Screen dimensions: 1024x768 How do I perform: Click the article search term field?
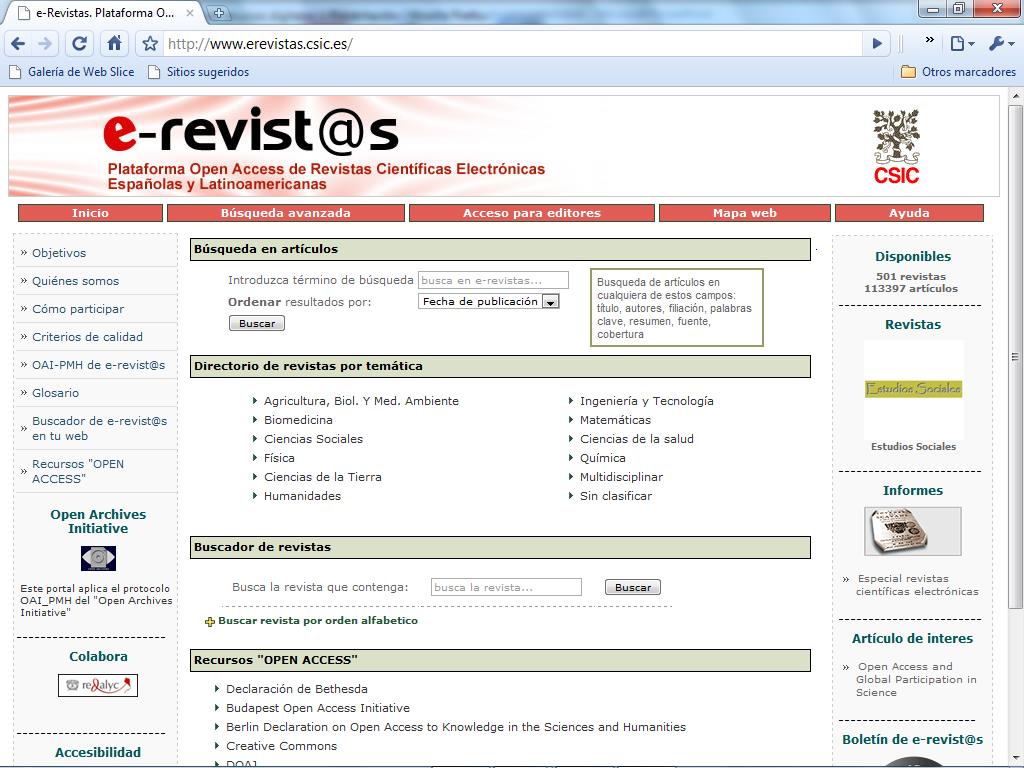pos(493,280)
